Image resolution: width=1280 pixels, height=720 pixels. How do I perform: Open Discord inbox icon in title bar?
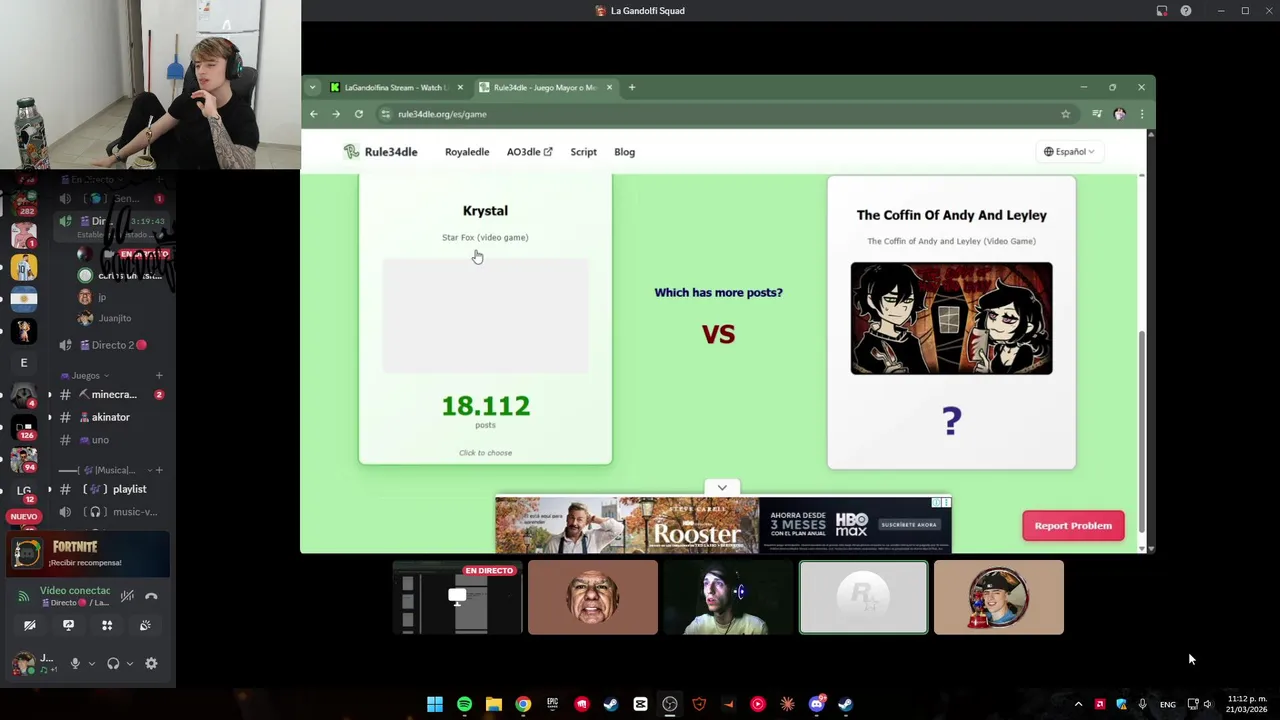1162,11
